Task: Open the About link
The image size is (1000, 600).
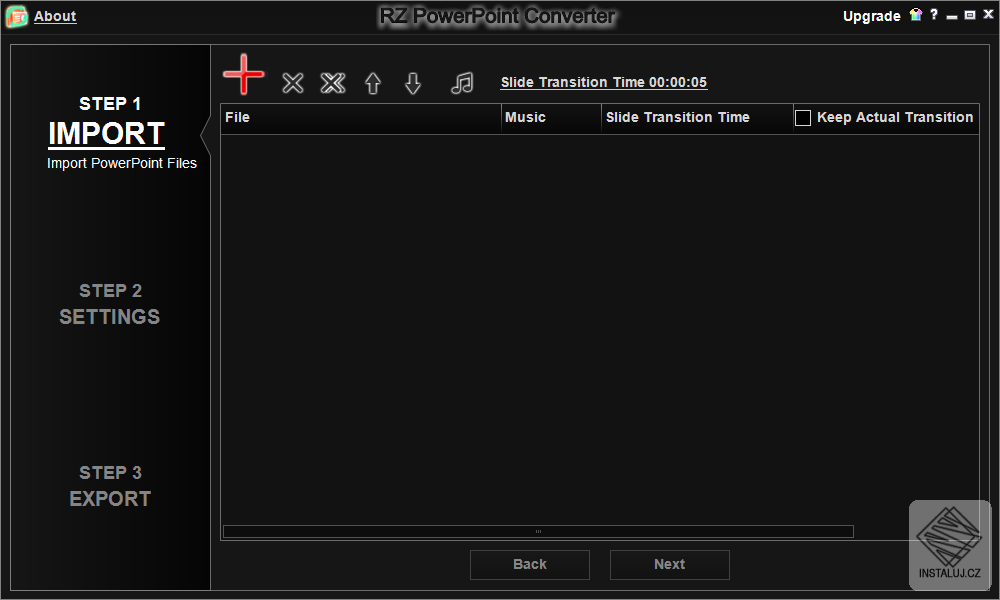Action: [55, 17]
